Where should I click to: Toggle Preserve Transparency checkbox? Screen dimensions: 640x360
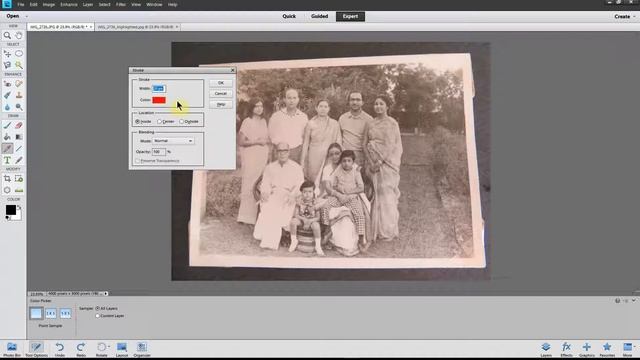tap(138, 161)
